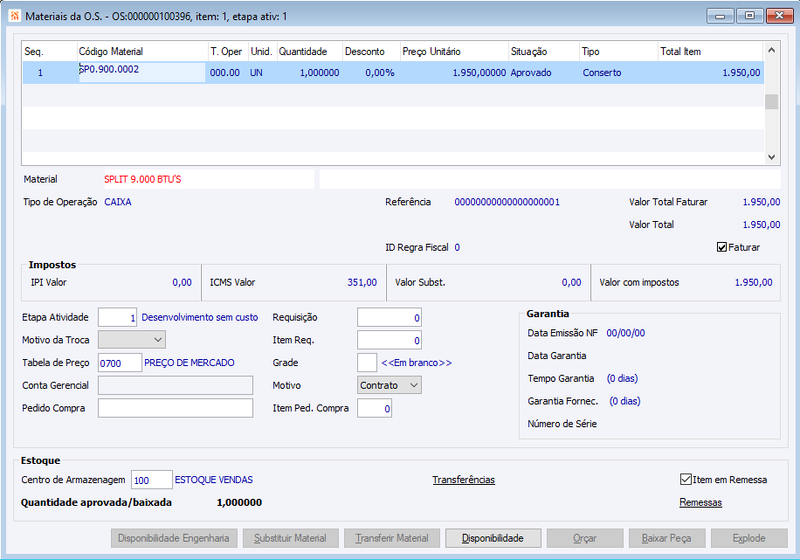
Task: Click the materials grid scrollbar thumb
Action: tap(771, 101)
